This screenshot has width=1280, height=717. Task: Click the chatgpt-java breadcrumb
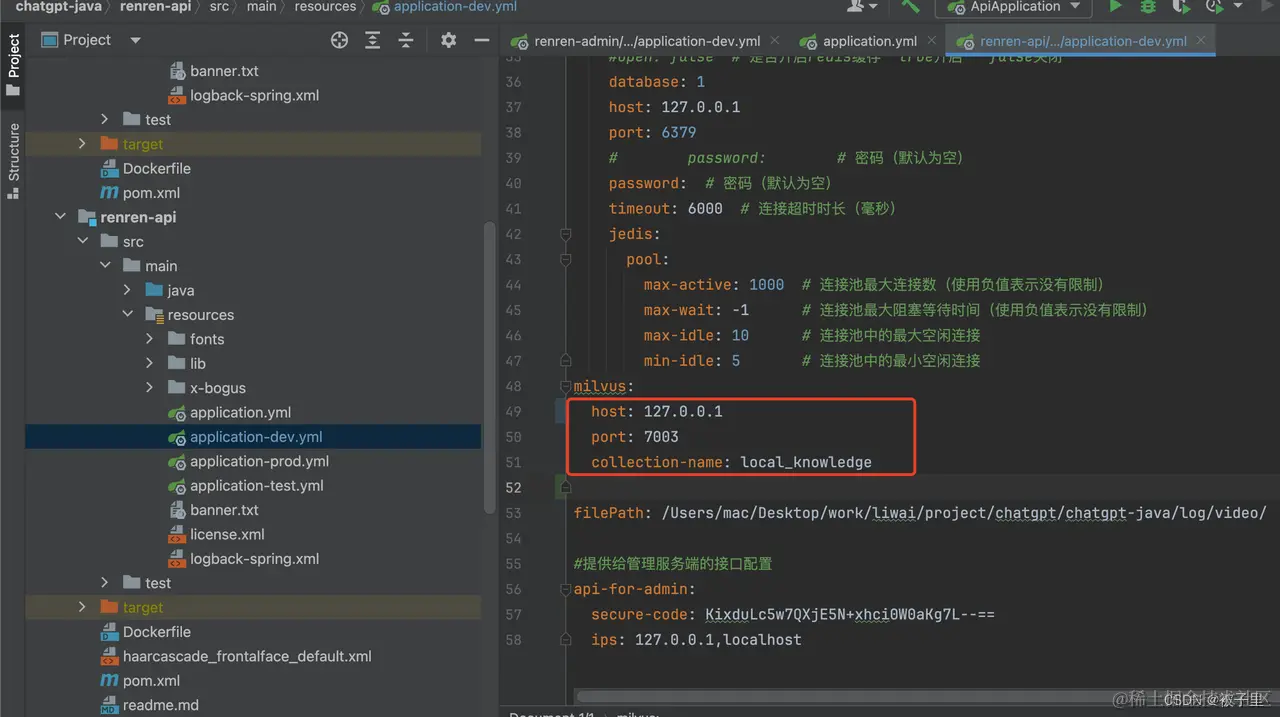[x=59, y=6]
